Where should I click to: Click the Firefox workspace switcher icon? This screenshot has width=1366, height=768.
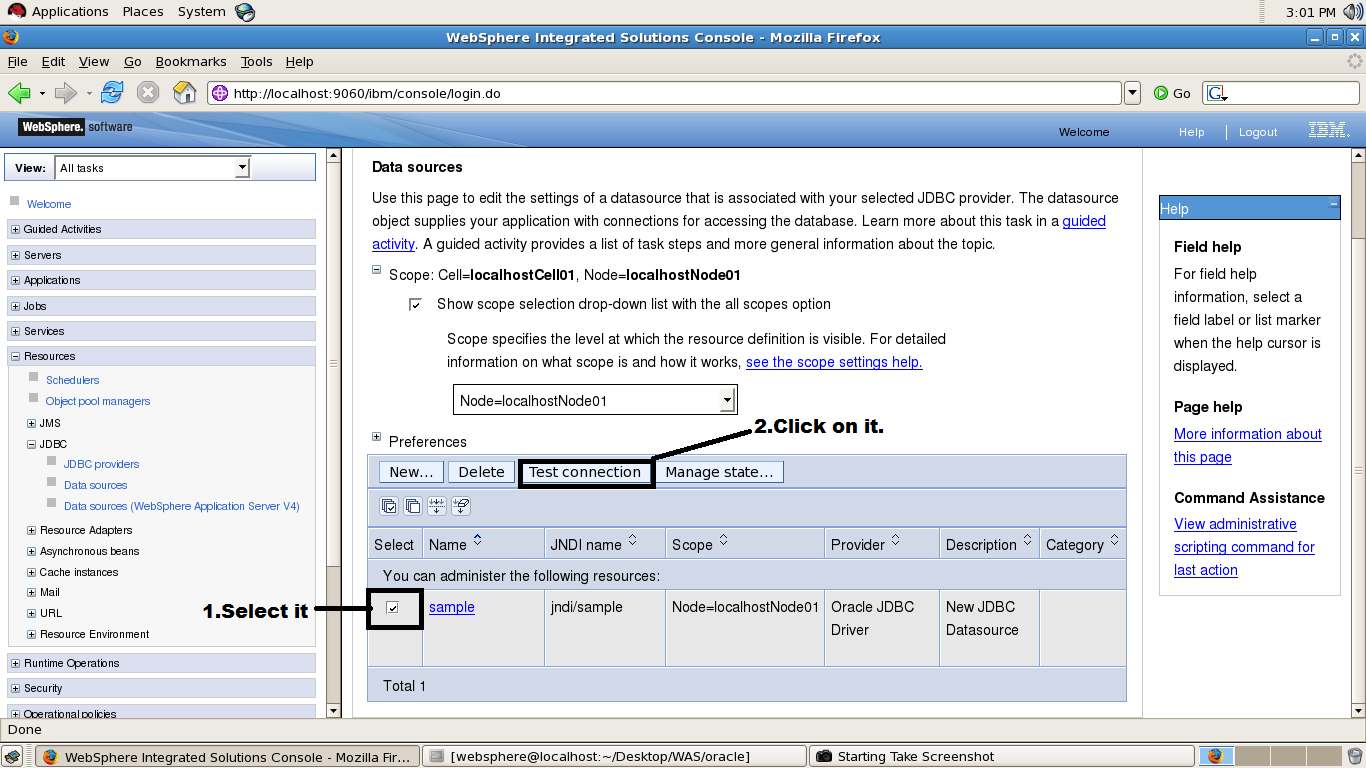pyautogui.click(x=1217, y=756)
